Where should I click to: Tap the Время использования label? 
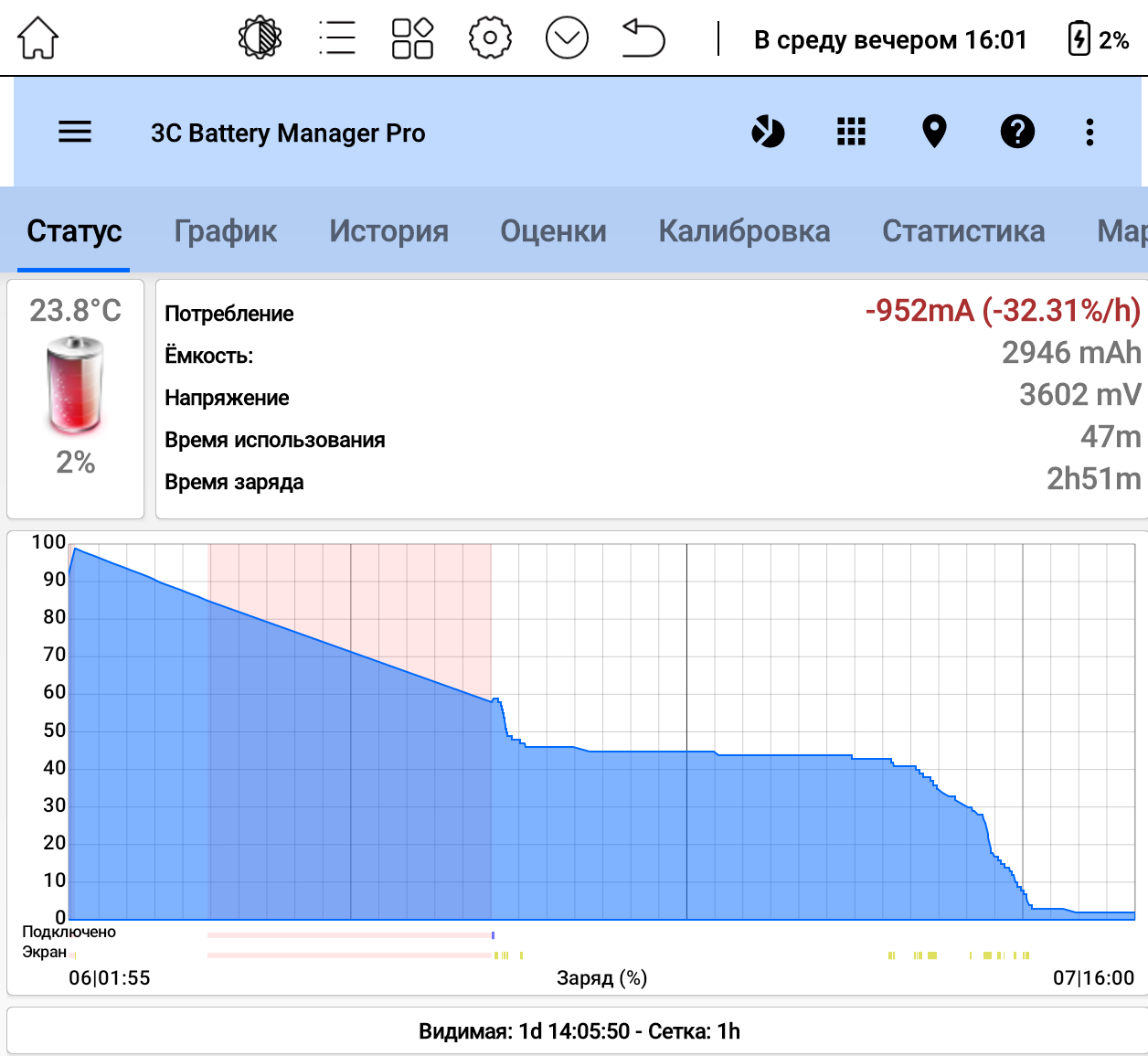[275, 440]
